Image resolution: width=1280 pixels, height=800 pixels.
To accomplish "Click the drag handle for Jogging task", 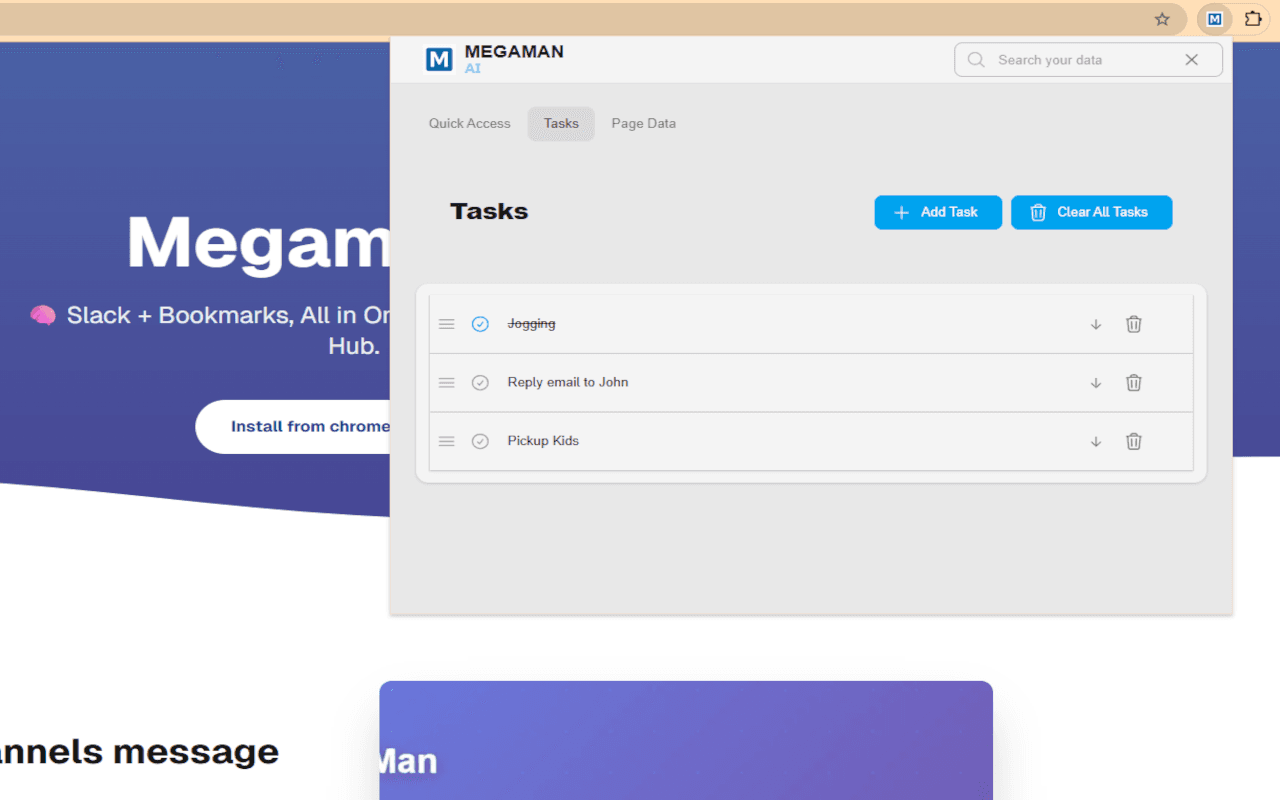I will [447, 324].
